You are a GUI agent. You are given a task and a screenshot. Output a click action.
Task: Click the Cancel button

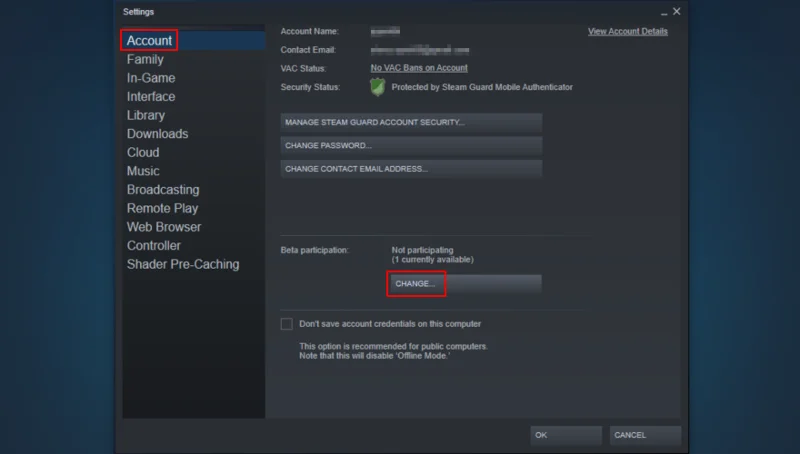point(645,435)
